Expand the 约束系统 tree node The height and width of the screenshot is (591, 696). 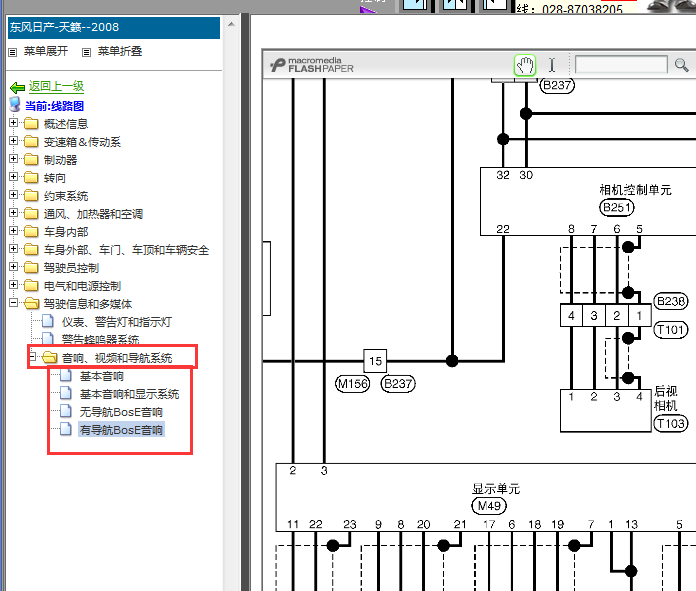pyautogui.click(x=13, y=194)
